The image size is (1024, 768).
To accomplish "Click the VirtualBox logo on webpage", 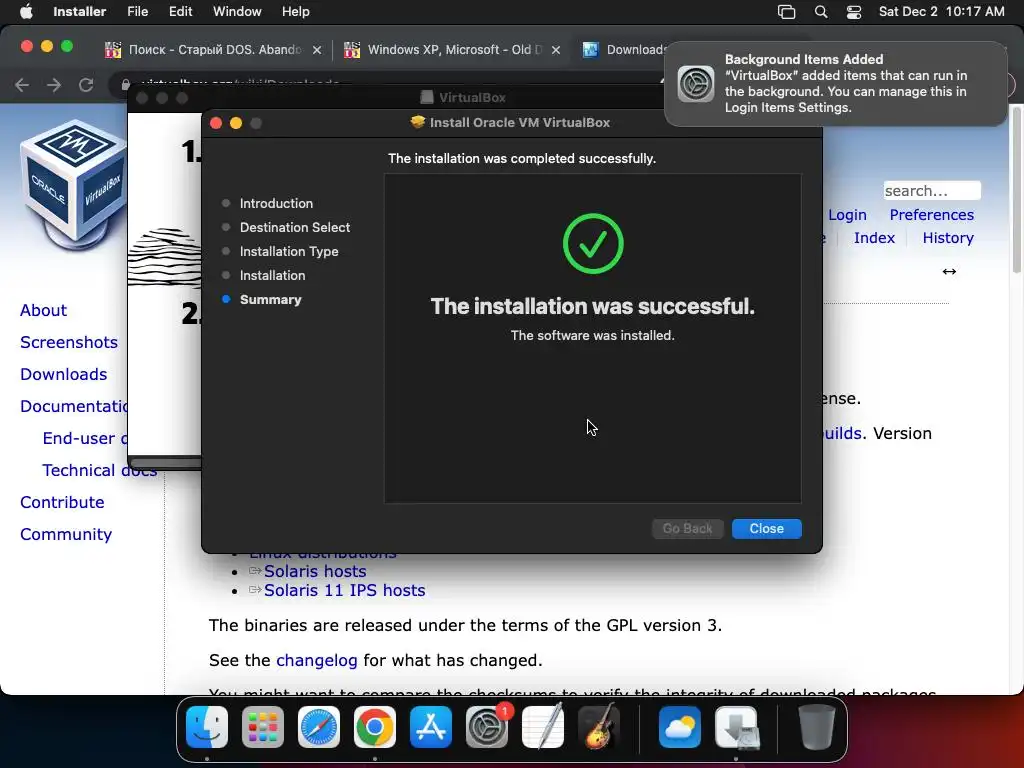I will click(73, 185).
